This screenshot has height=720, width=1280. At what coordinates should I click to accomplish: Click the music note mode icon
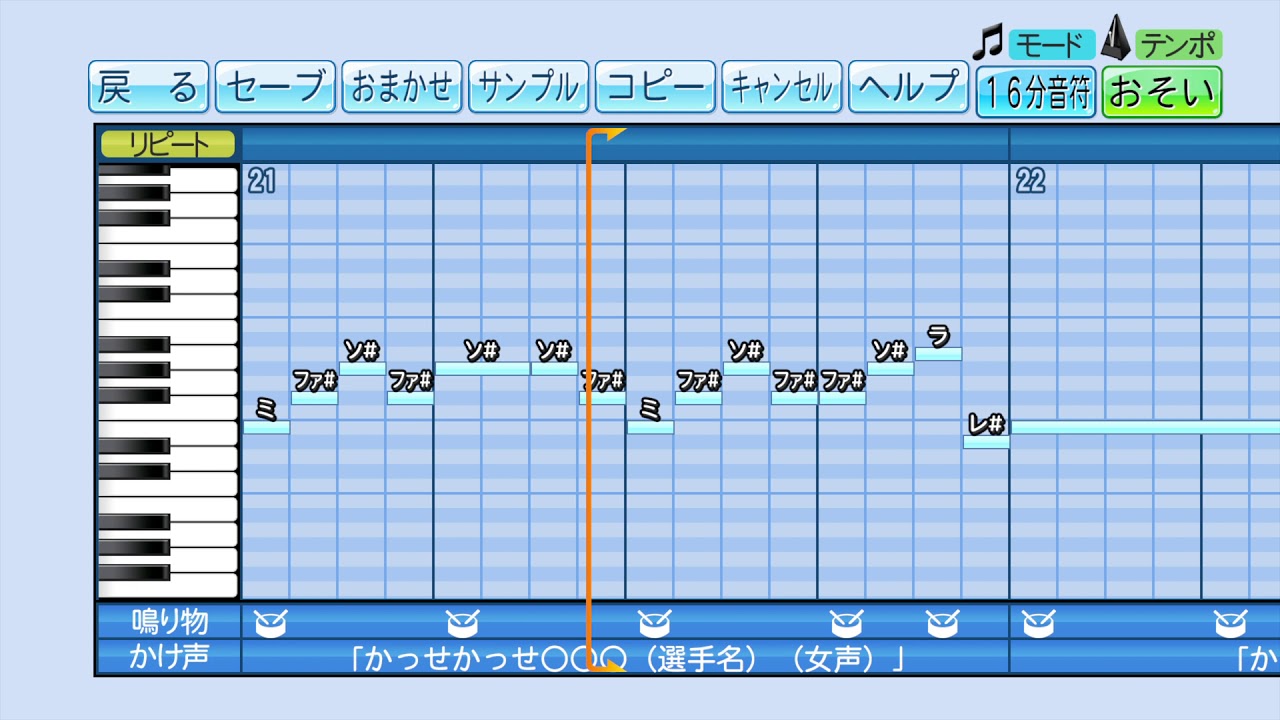[988, 43]
